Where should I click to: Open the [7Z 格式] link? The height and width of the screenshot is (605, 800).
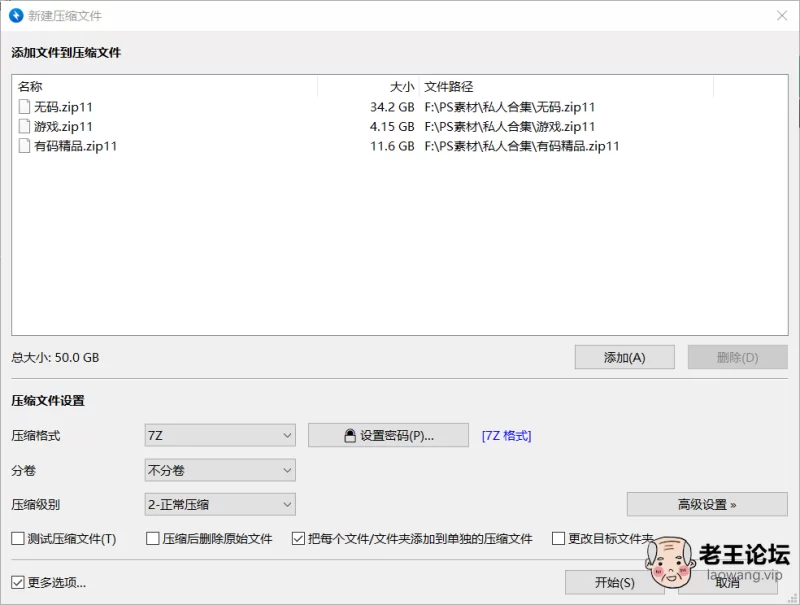tap(507, 436)
